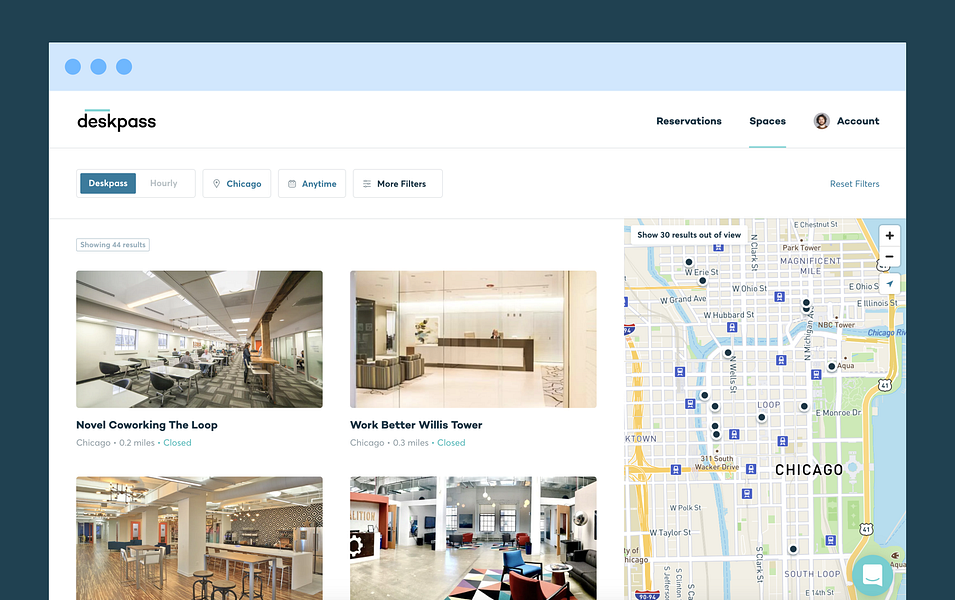Viewport: 955px width, 600px height.
Task: Zoom out on the map
Action: coord(889,256)
